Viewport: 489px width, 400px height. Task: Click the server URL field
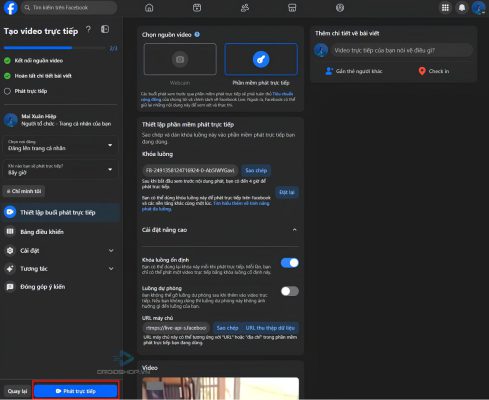point(176,328)
